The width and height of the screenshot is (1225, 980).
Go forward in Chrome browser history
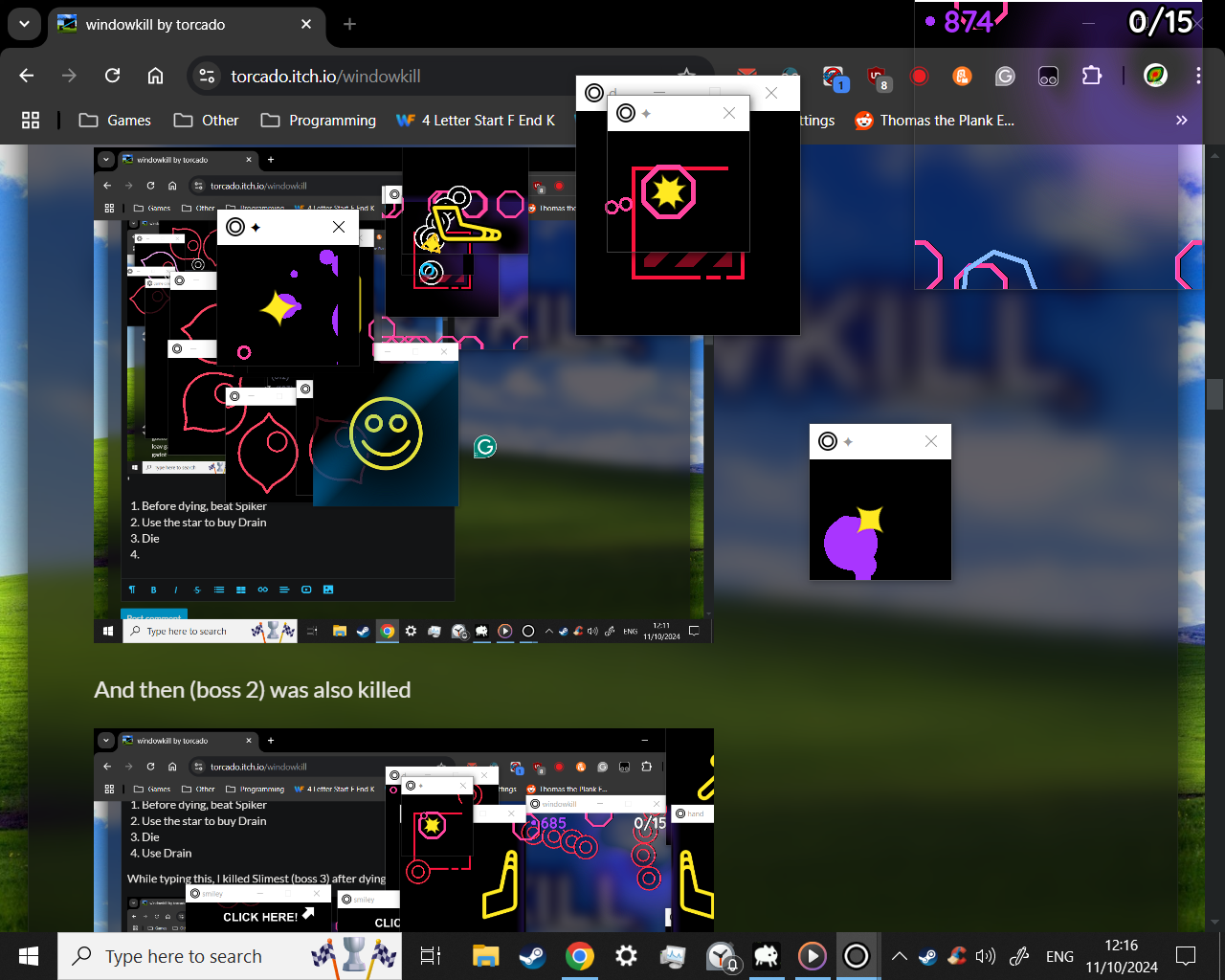(69, 76)
